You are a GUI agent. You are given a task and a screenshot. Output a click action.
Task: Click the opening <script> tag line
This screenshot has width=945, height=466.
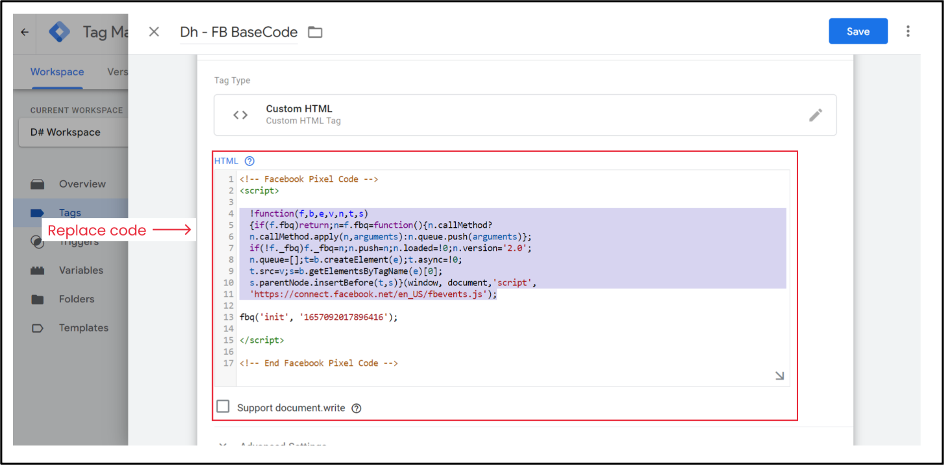[259, 190]
